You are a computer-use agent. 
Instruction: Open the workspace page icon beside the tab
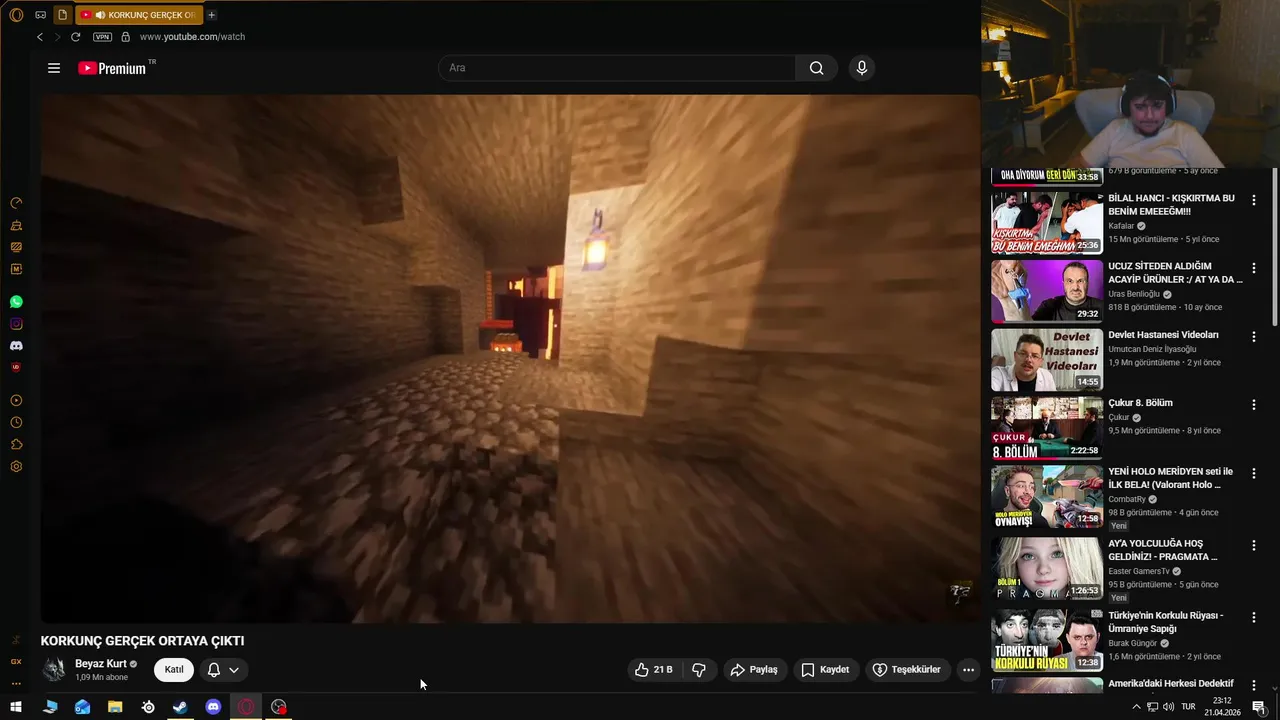point(62,15)
